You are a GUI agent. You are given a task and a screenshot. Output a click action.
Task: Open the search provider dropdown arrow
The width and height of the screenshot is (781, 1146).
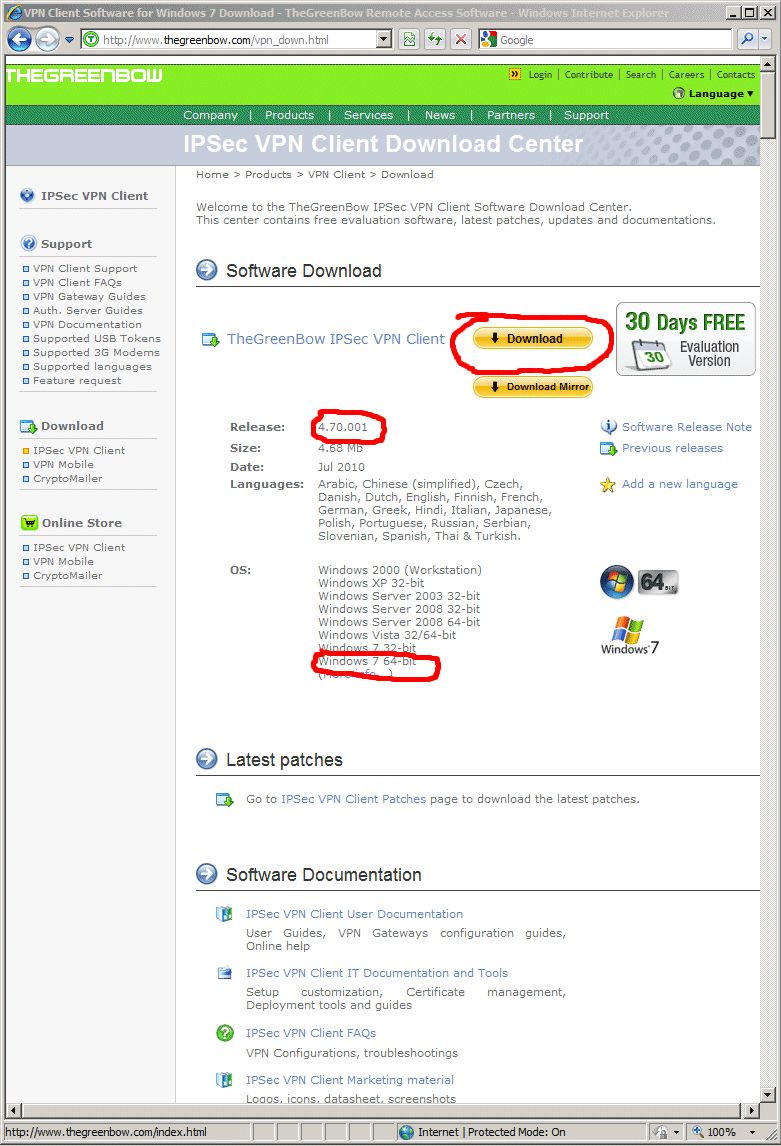[765, 39]
